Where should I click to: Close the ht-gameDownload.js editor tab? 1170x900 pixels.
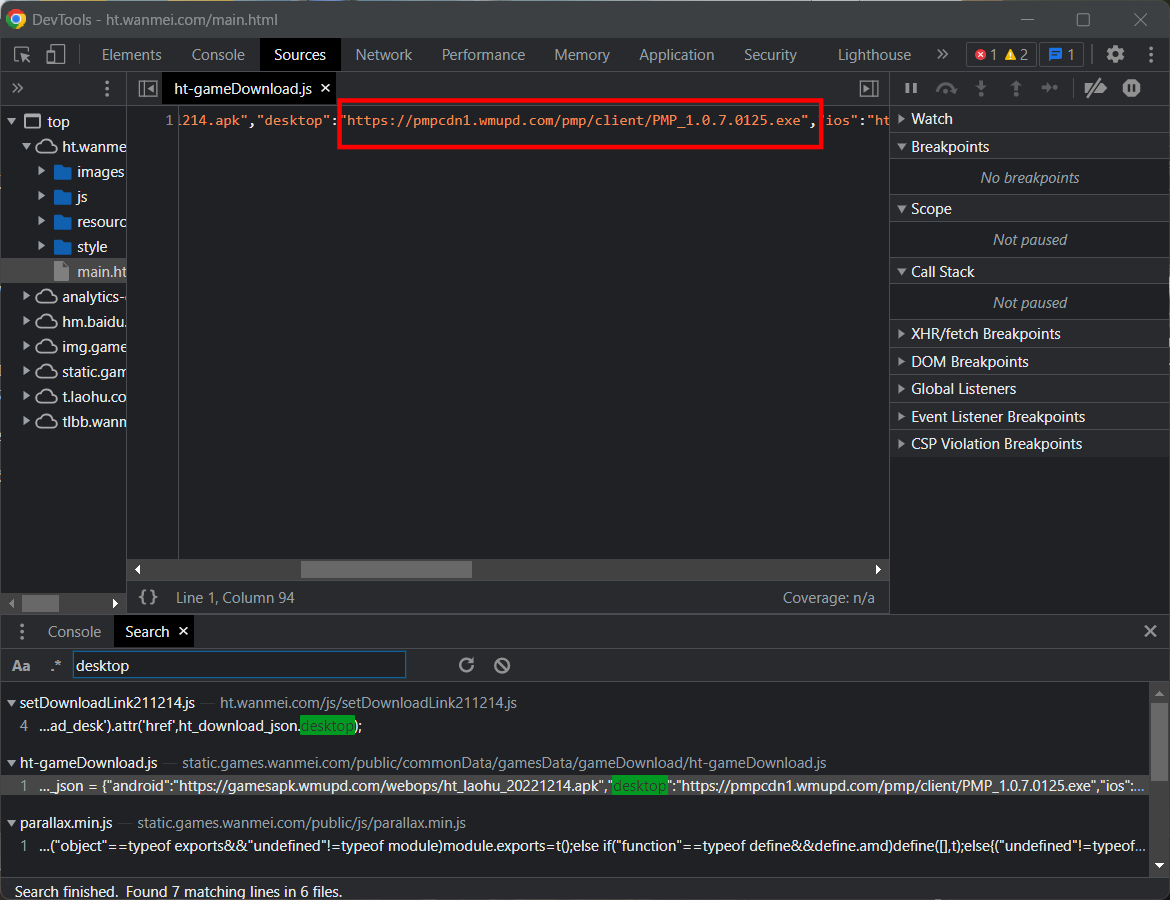(x=325, y=88)
